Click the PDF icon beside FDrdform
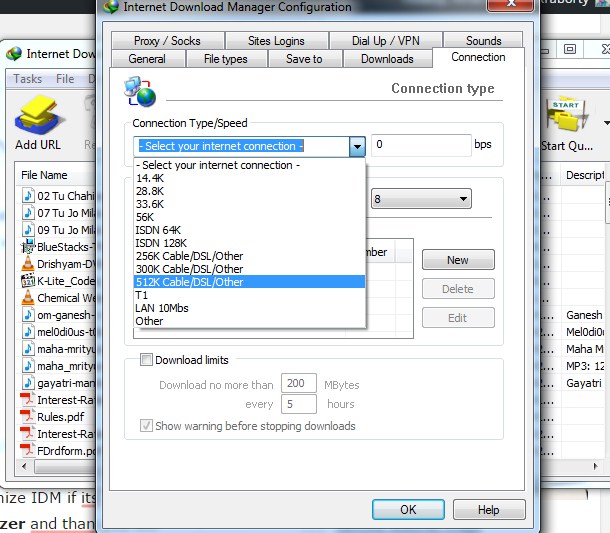The width and height of the screenshot is (610, 533). click(x=28, y=451)
